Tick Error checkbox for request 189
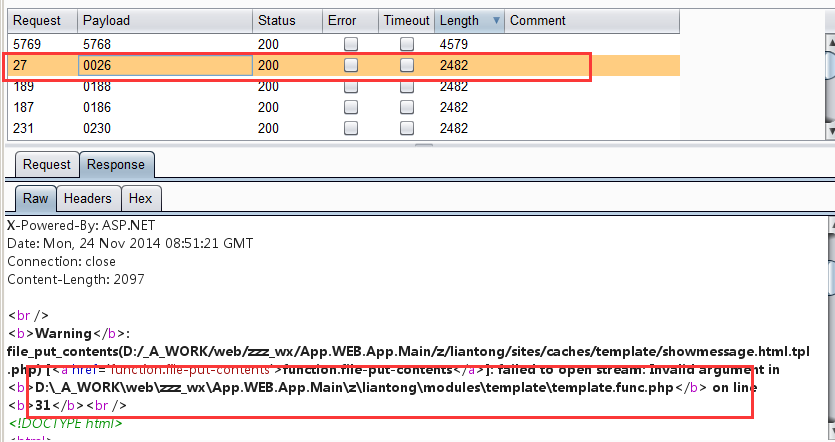835x442 pixels. [x=351, y=86]
